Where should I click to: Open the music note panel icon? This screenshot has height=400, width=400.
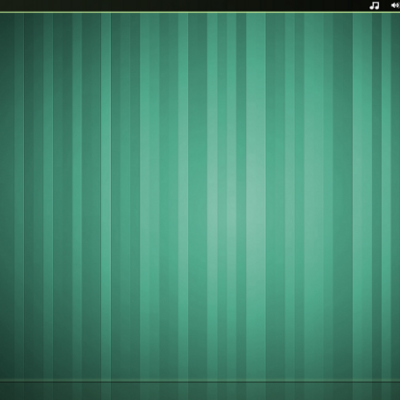coord(374,6)
